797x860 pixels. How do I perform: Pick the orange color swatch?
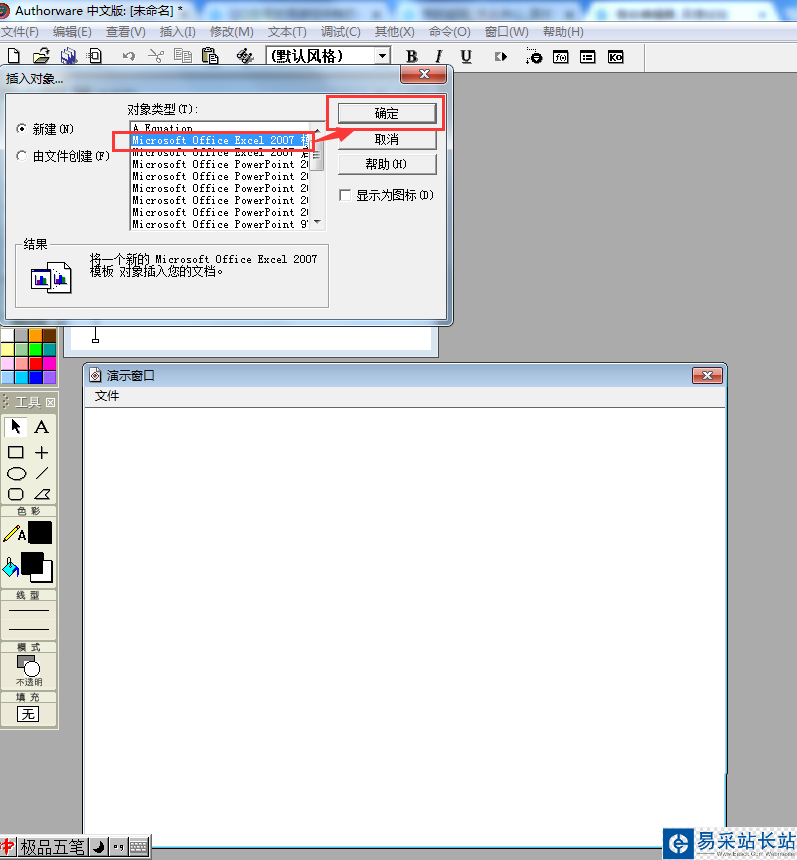[36, 336]
